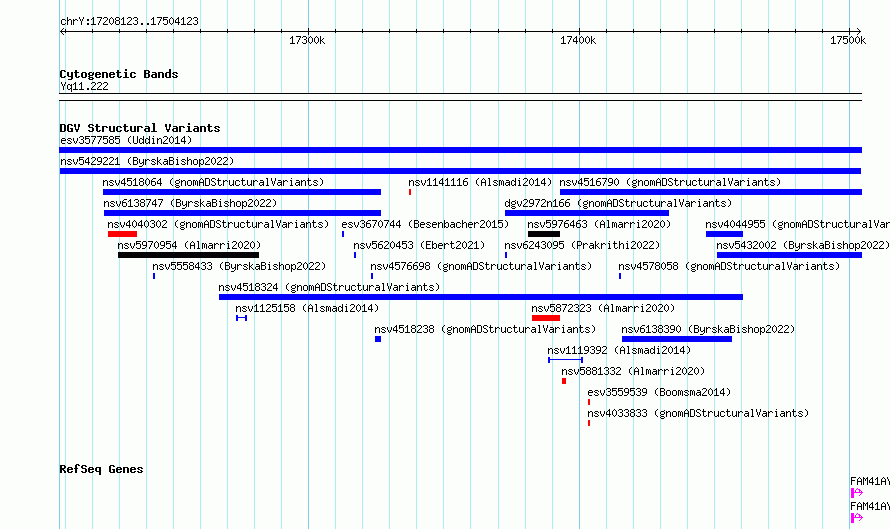This screenshot has width=890, height=529.
Task: Click nsv4033833 gnomAD variant label
Action: 698,413
